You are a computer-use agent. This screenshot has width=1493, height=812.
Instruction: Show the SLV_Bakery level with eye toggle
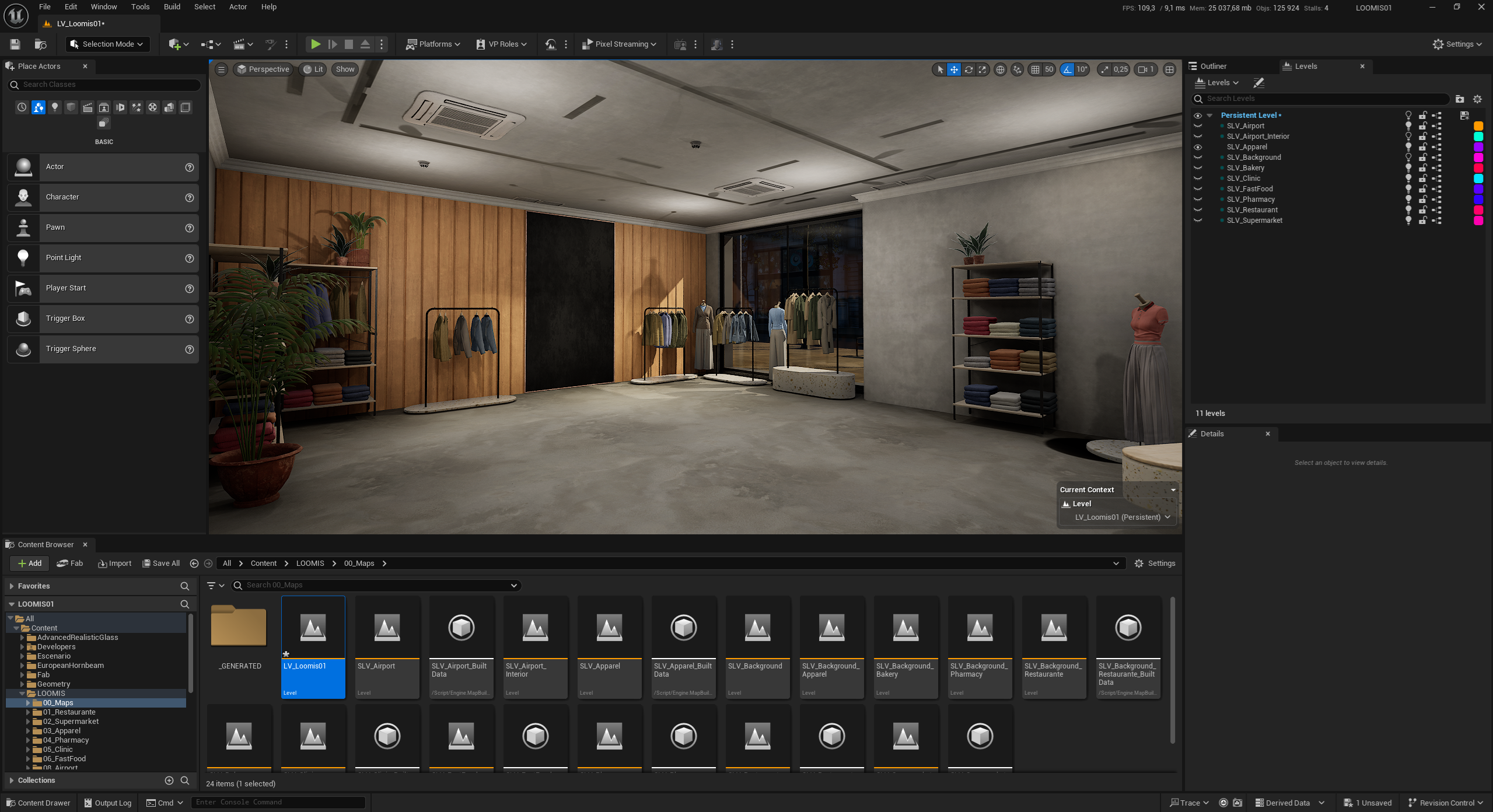pos(1198,168)
